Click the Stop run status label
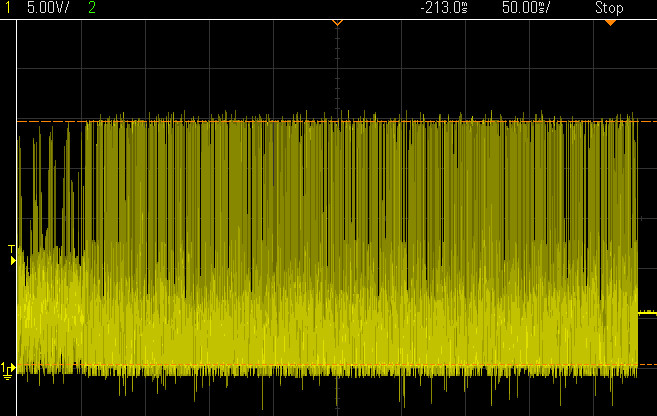 coord(609,8)
